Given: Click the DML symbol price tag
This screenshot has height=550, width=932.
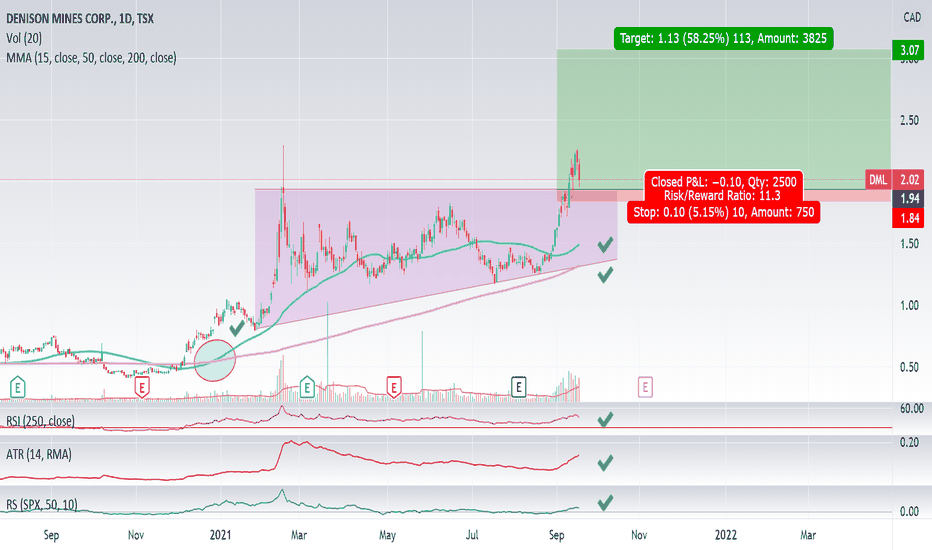Looking at the screenshot, I should [x=878, y=180].
